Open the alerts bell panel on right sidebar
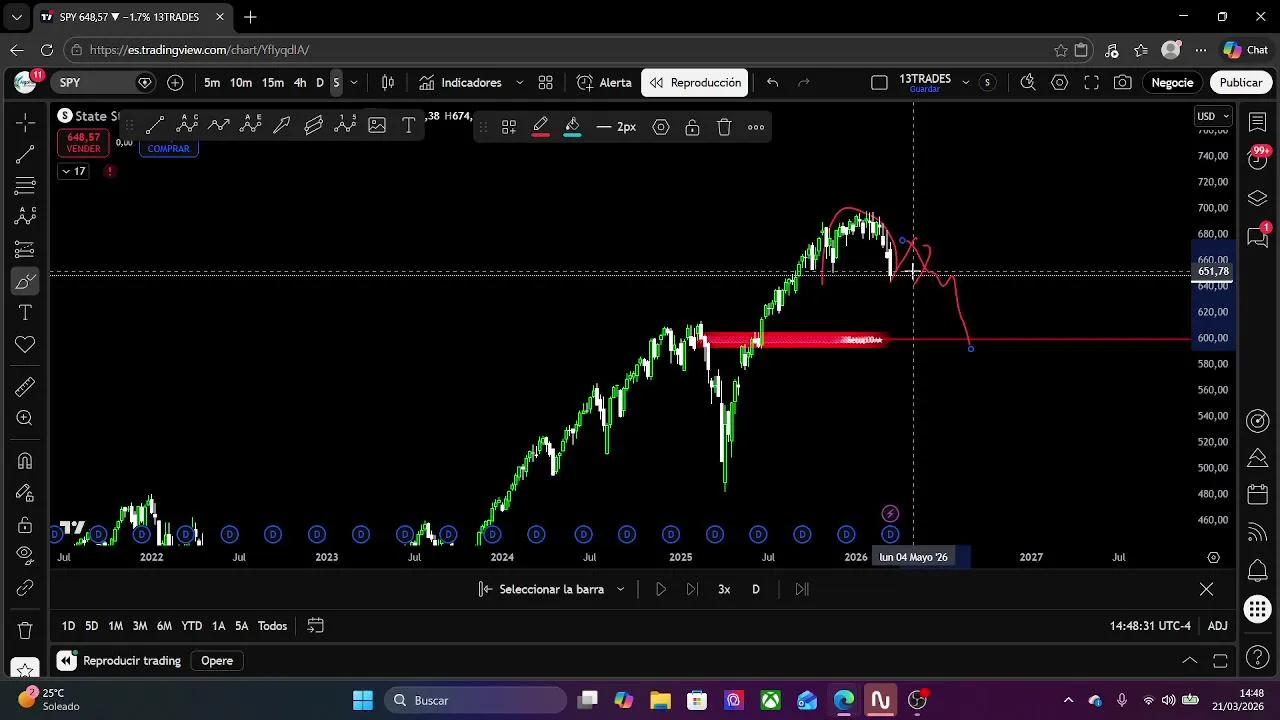1280x720 pixels. click(x=1258, y=571)
